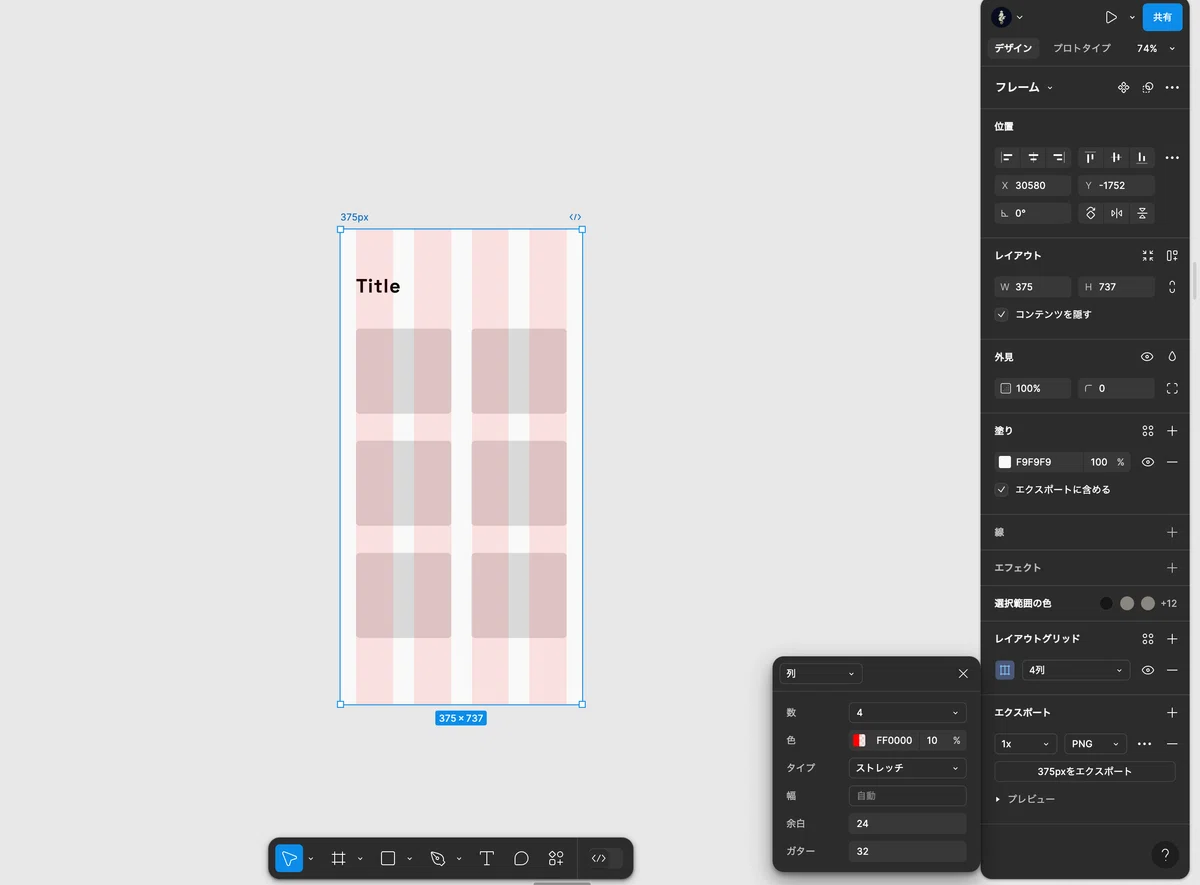The width and height of the screenshot is (1200, 885).
Task: Open the styles icon in 塗り section
Action: [1148, 431]
